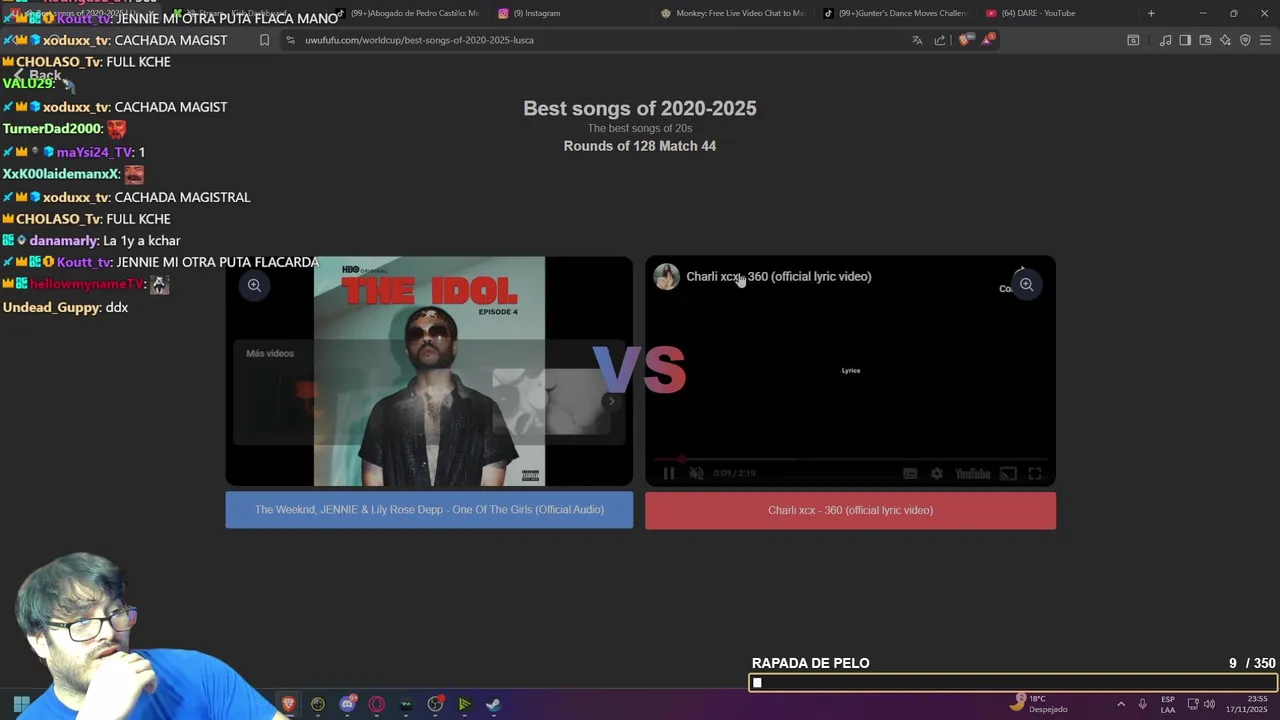This screenshot has height=720, width=1280.
Task: Open Brave Rewards triangle icon
Action: tap(987, 40)
